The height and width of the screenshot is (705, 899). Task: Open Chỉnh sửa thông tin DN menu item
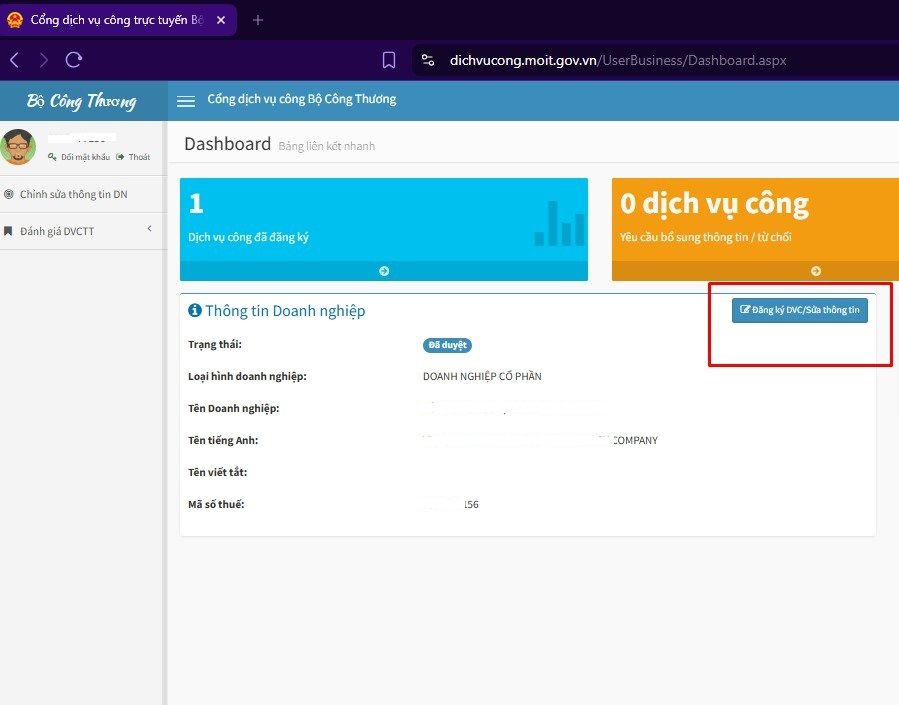(x=73, y=194)
